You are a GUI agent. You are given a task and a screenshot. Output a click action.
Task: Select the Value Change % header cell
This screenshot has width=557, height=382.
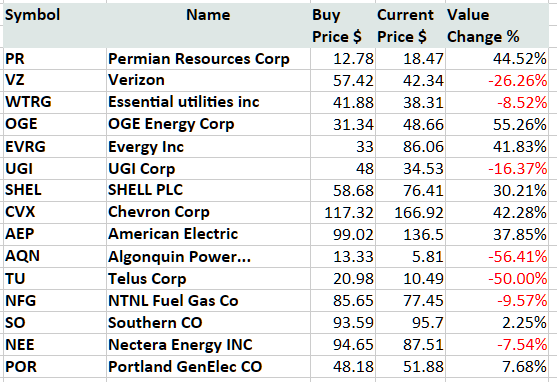coord(497,26)
